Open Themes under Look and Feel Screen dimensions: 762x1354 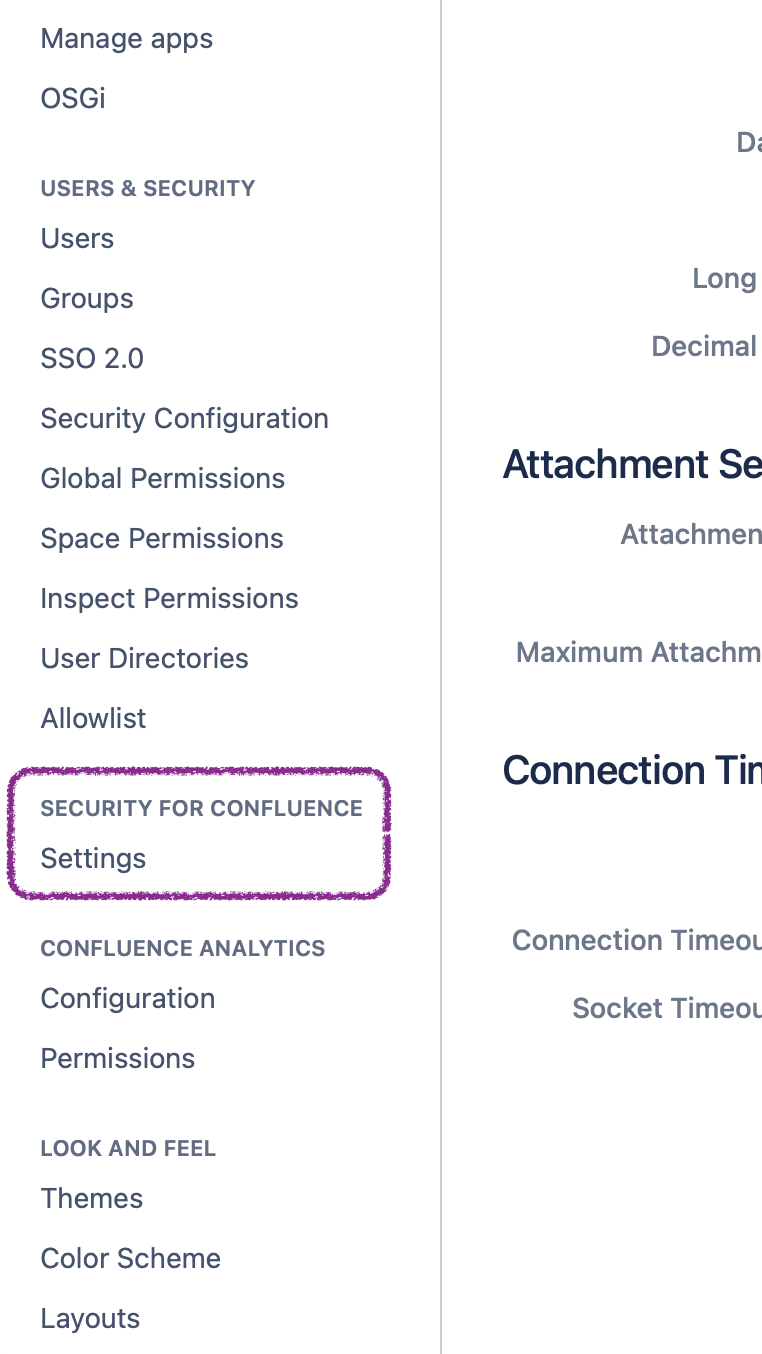pos(91,1199)
